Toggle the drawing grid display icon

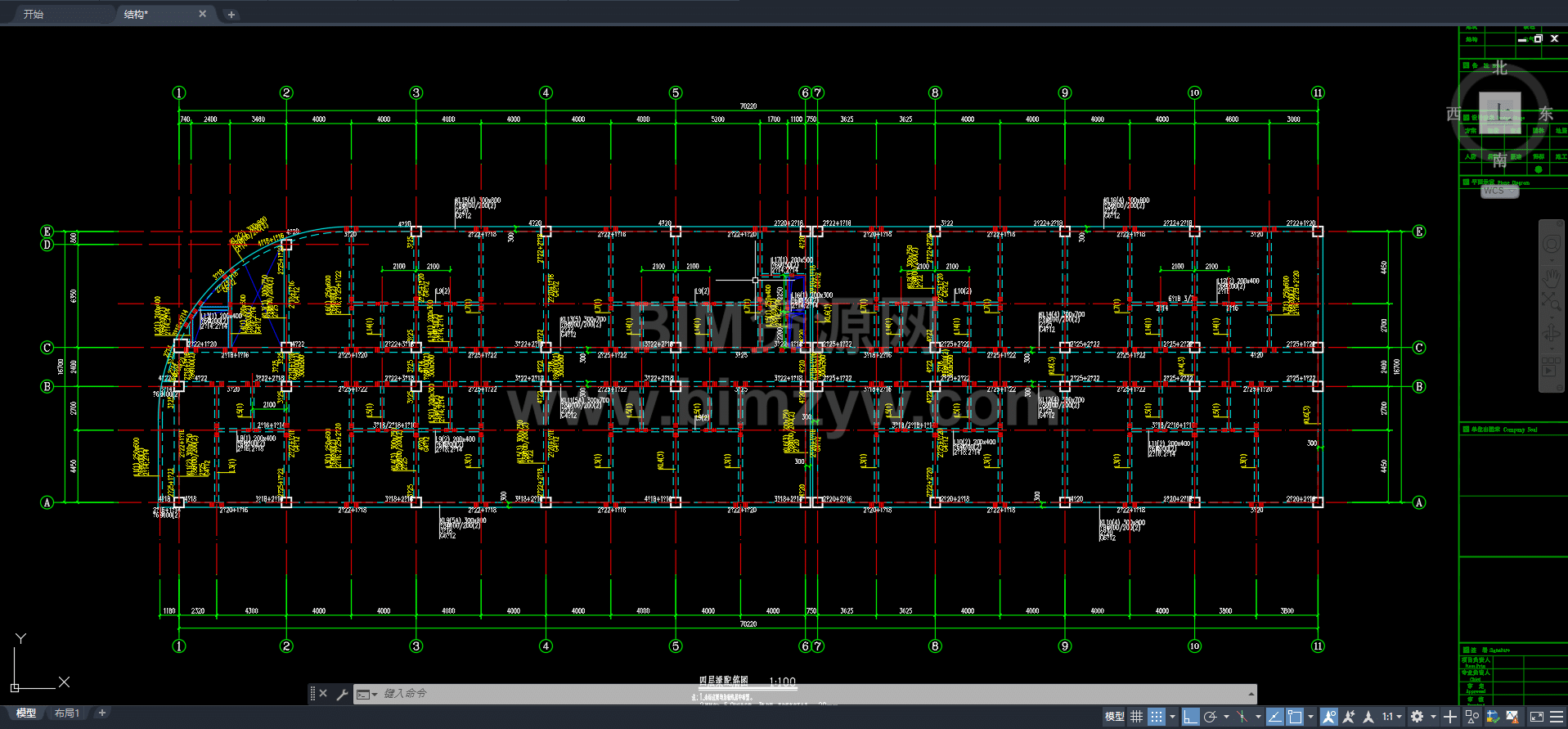(1136, 717)
